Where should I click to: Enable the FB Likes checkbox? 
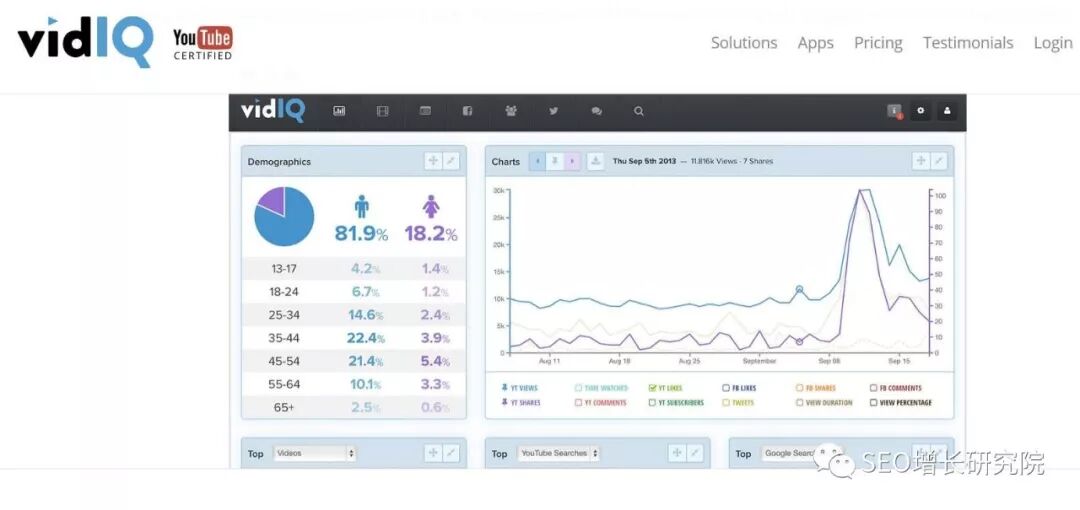click(x=726, y=388)
